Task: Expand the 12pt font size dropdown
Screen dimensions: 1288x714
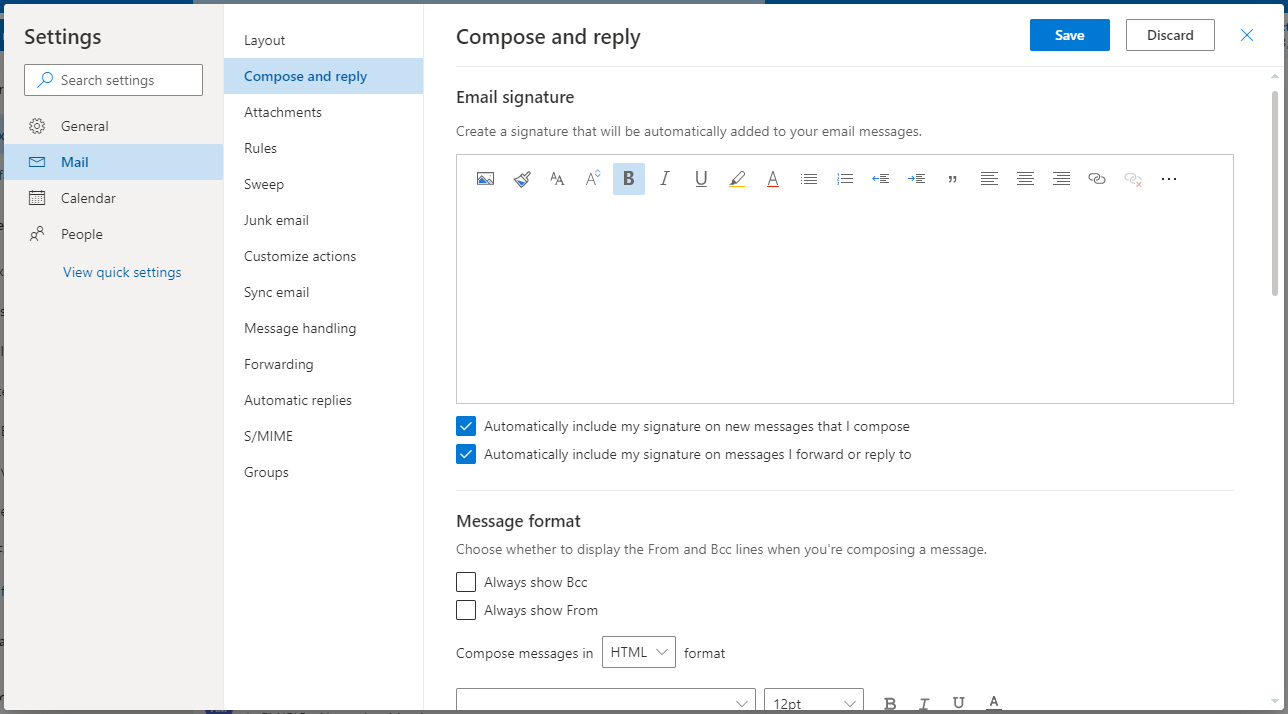Action: click(x=813, y=703)
